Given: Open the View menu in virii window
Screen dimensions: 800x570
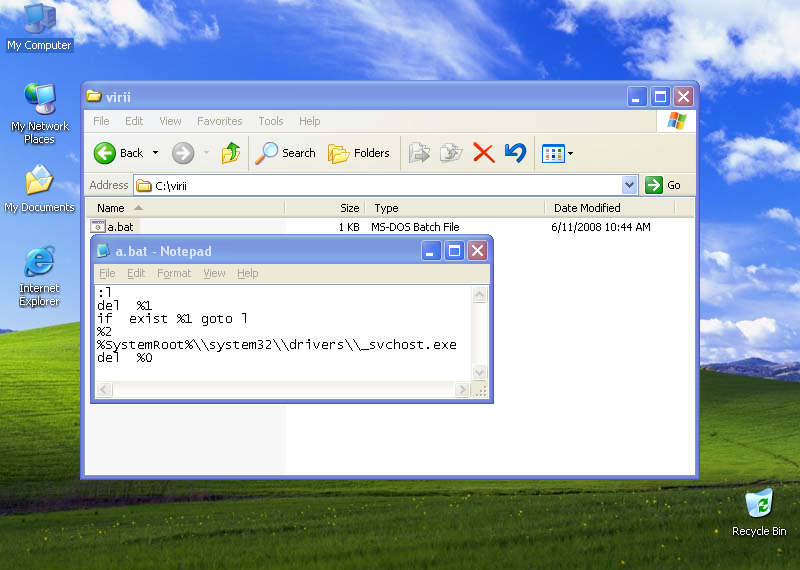Looking at the screenshot, I should tap(170, 121).
